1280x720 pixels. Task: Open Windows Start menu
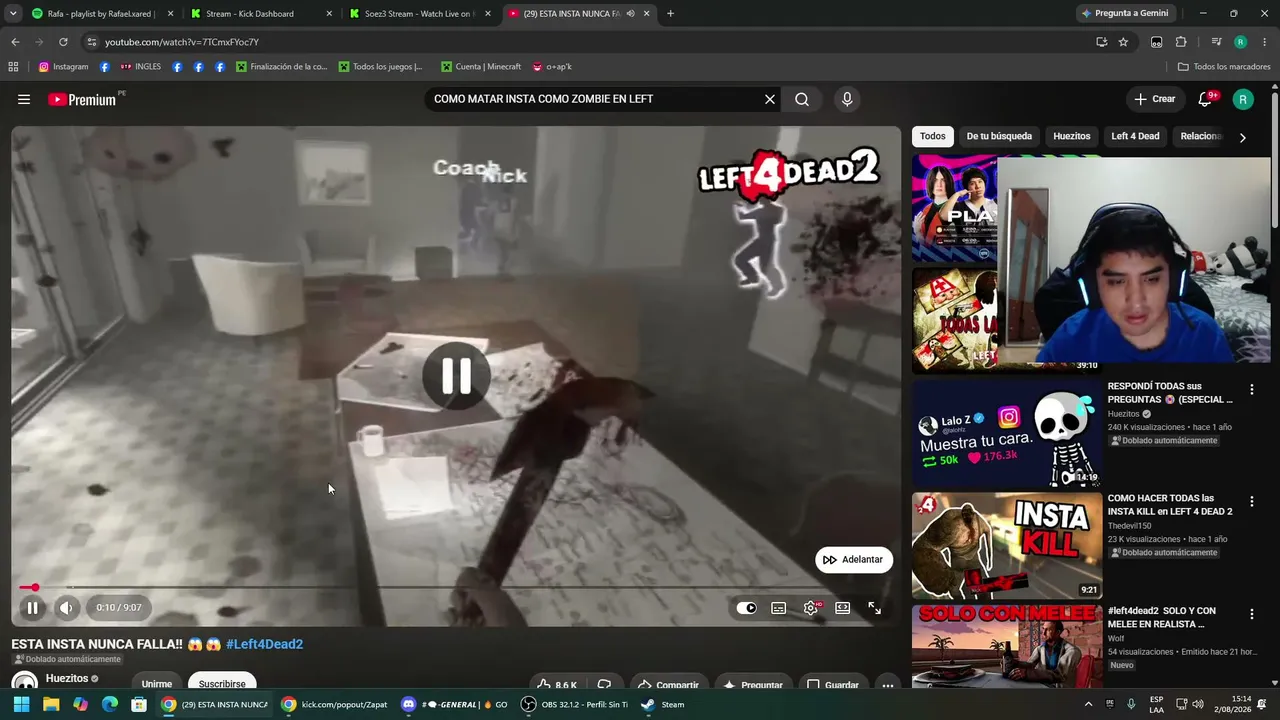[x=21, y=704]
